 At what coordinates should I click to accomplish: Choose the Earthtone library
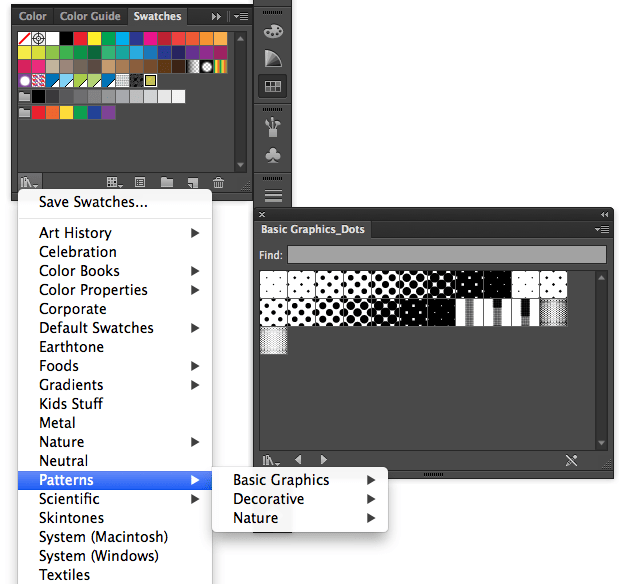[115, 347]
